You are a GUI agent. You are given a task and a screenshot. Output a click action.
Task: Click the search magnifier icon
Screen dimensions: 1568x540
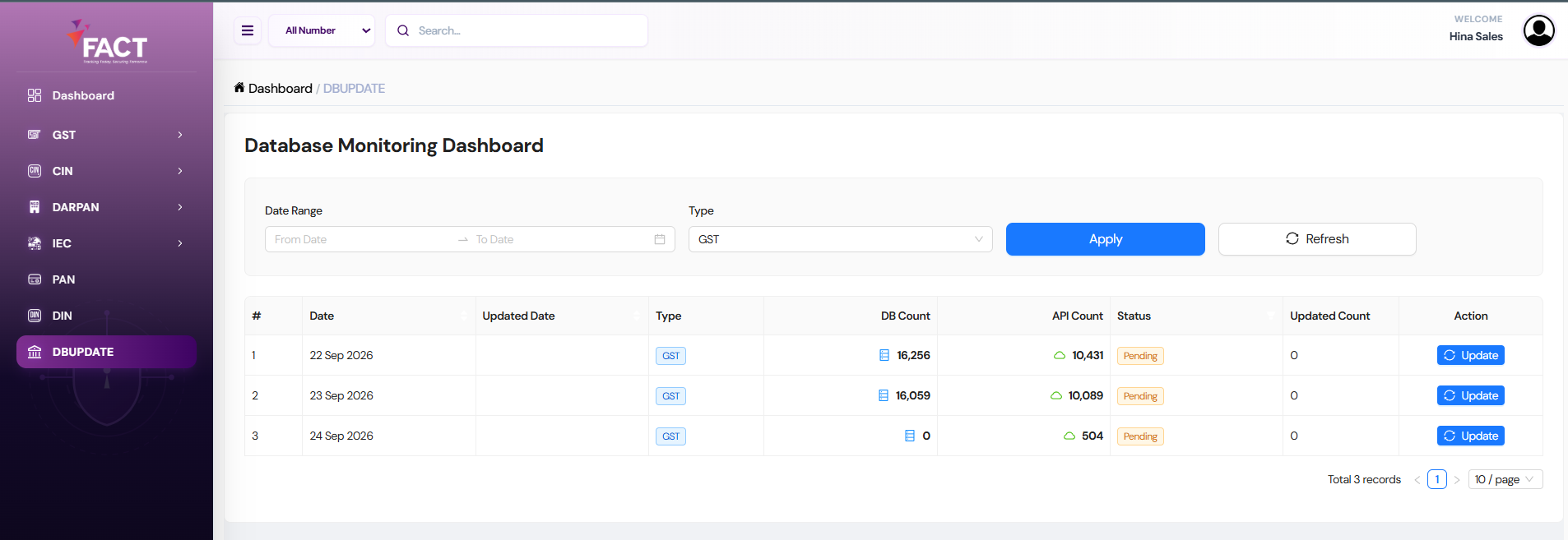[403, 30]
